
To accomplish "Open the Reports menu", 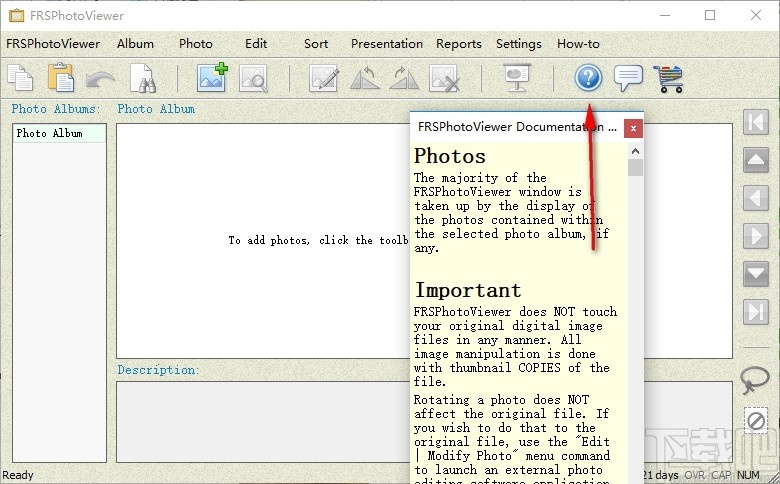I will pos(459,44).
